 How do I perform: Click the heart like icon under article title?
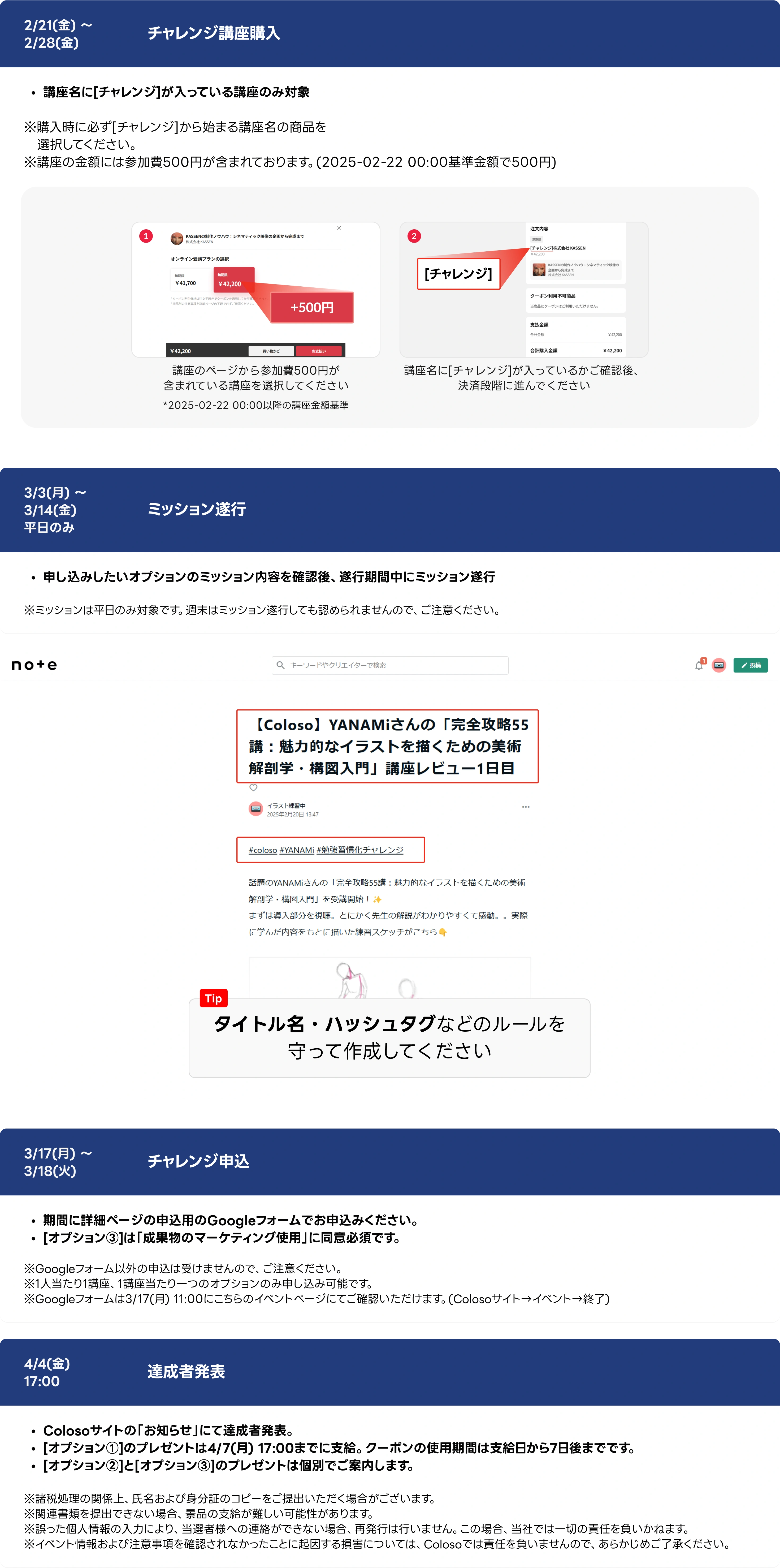click(254, 788)
